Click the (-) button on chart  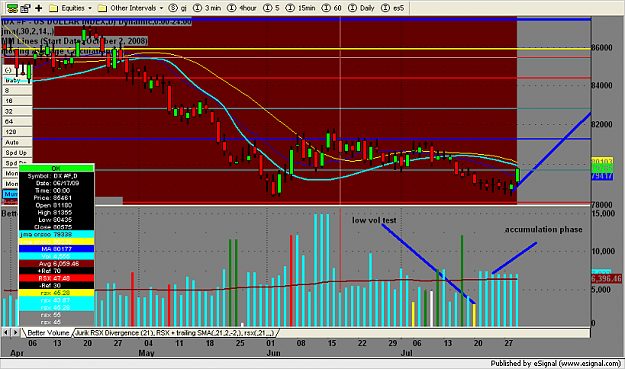[17, 70]
